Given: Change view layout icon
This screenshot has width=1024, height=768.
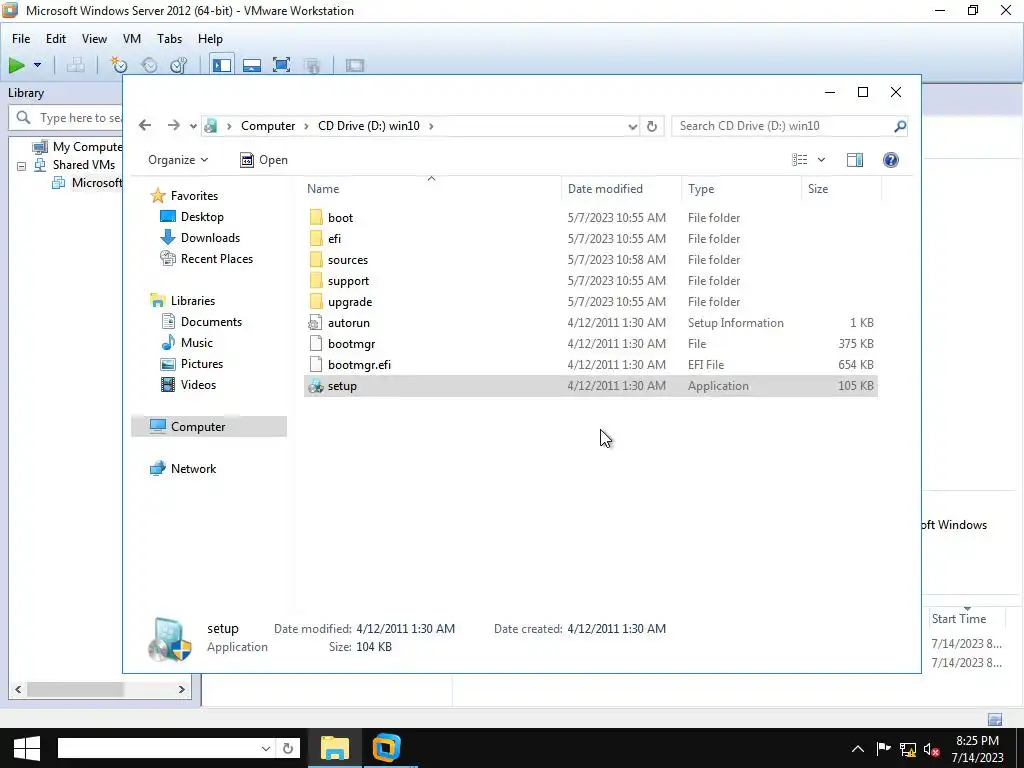Looking at the screenshot, I should click(x=799, y=160).
